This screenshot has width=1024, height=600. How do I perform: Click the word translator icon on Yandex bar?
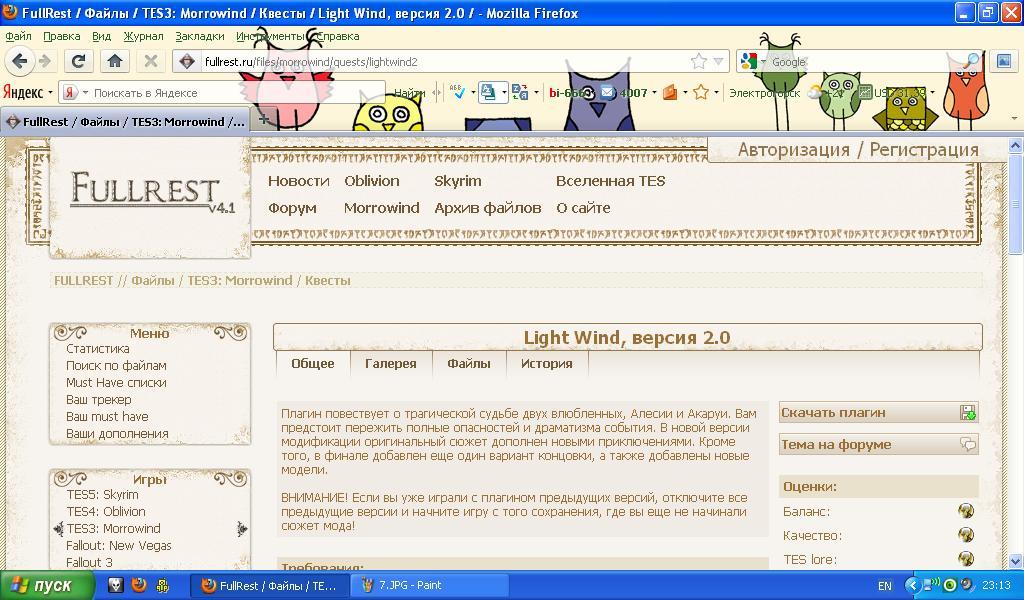(520, 93)
